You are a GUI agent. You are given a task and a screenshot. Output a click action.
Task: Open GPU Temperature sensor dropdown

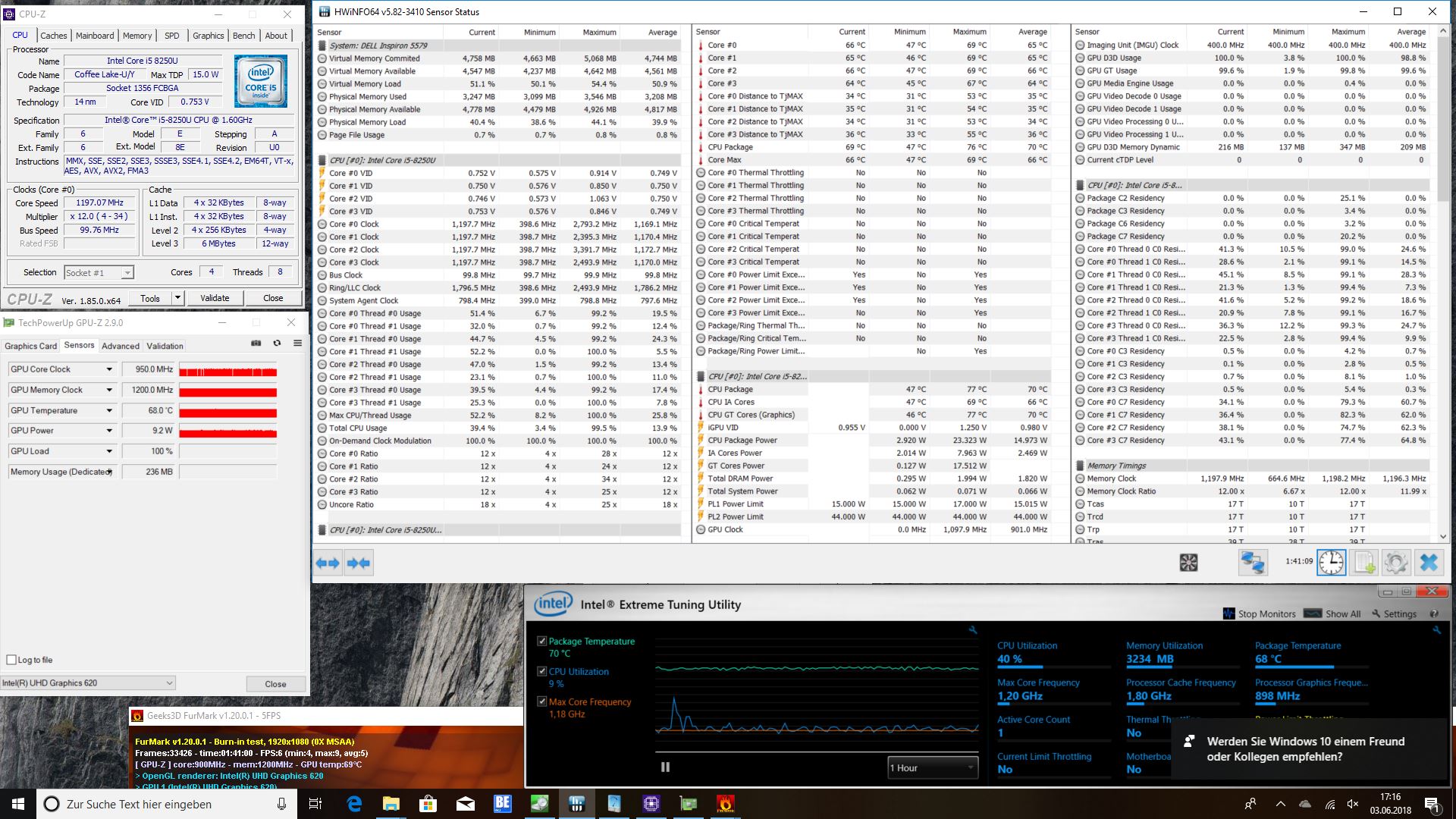tap(109, 410)
